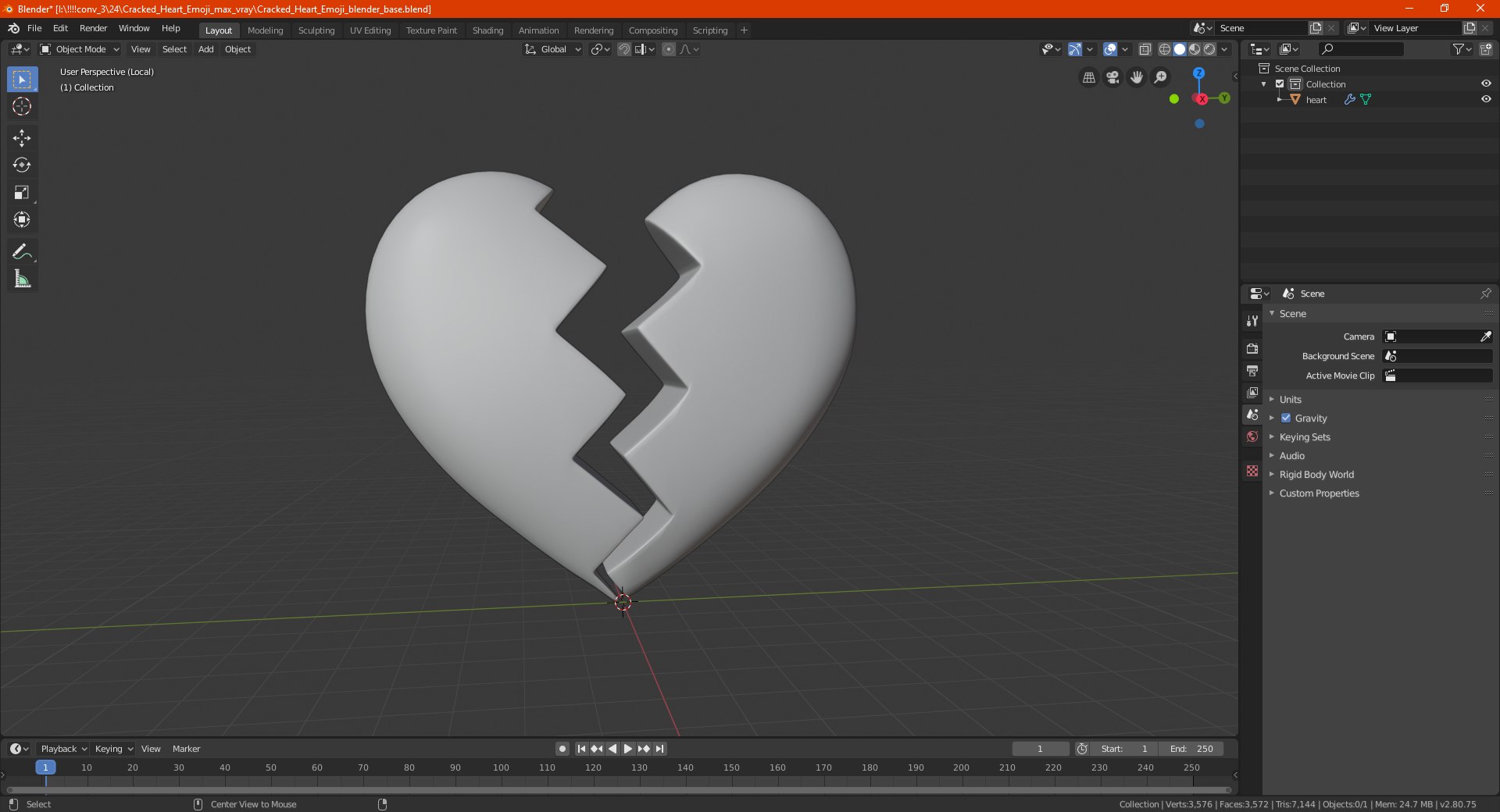1500x812 pixels.
Task: Open the Render properties tab
Action: pyautogui.click(x=1252, y=348)
